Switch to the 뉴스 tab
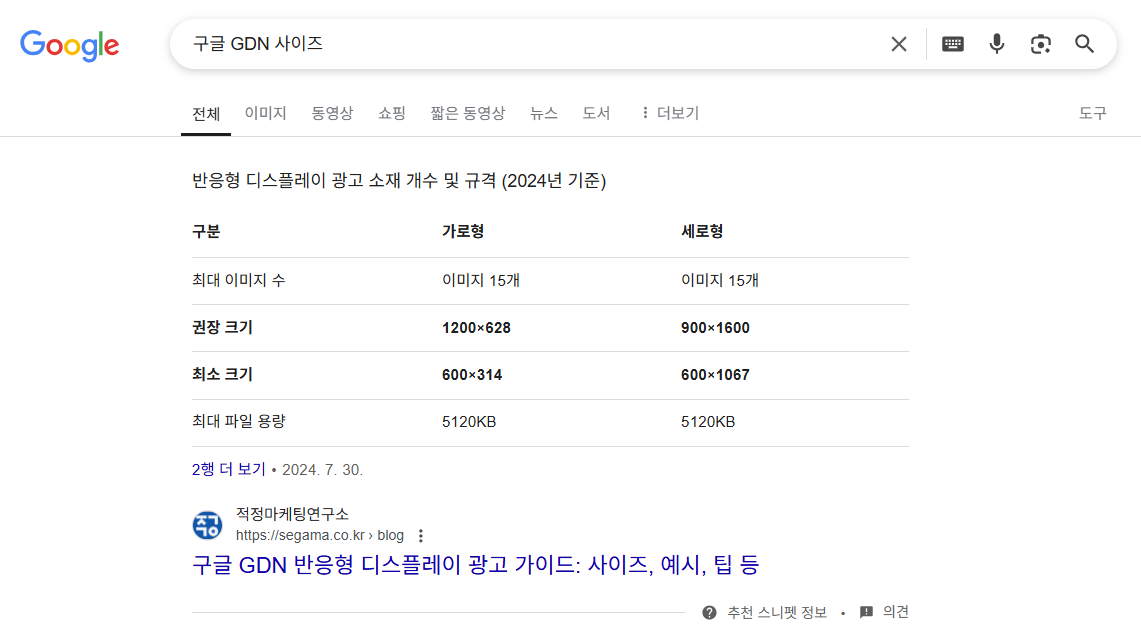1141x643 pixels. tap(544, 113)
